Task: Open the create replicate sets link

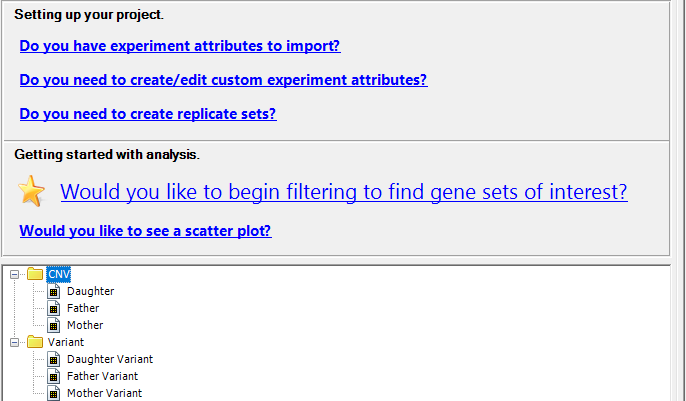Action: click(x=148, y=114)
